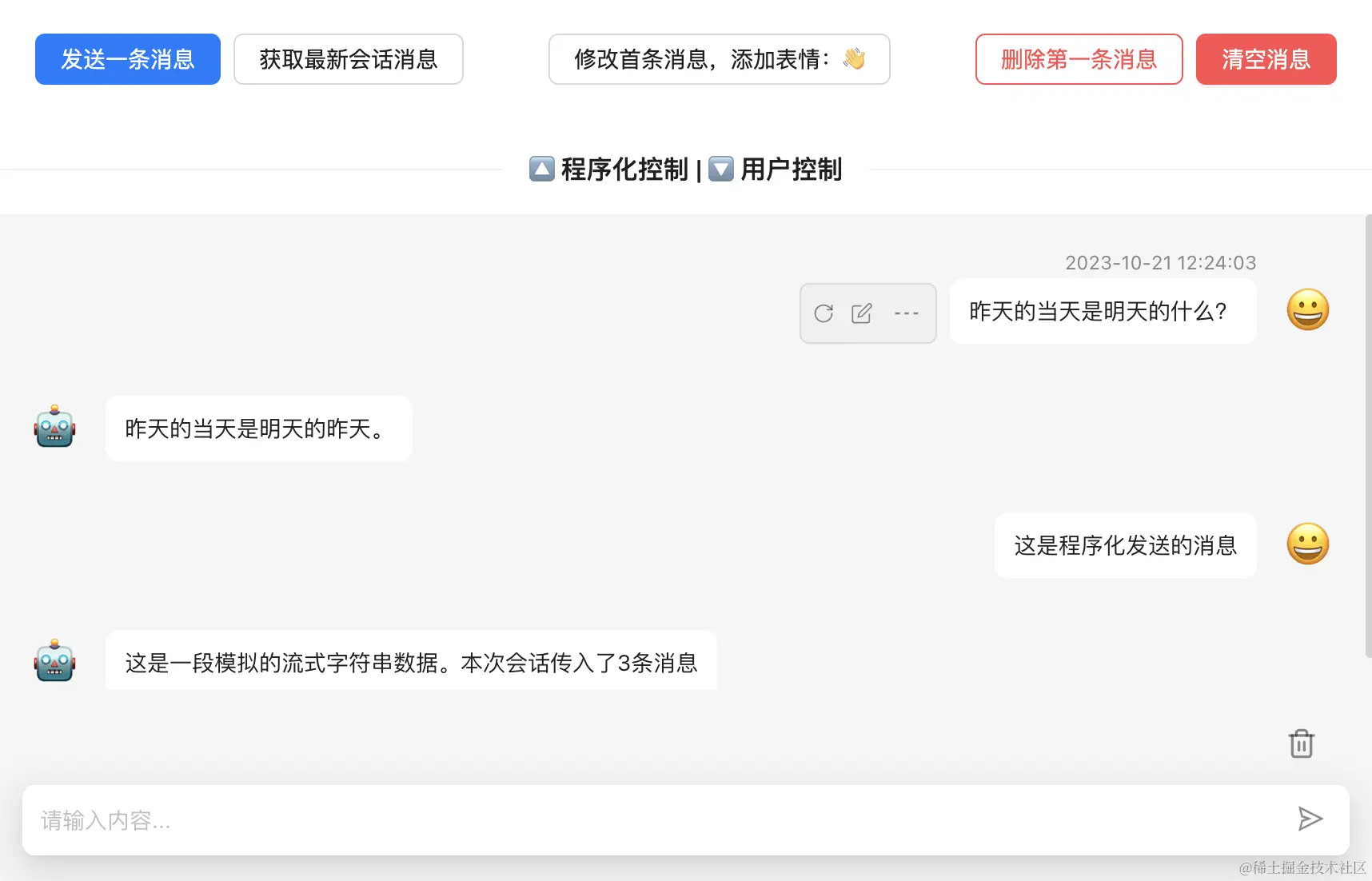Select the message 这是程序化发送的消息
Image resolution: width=1372 pixels, height=881 pixels.
coord(1126,545)
